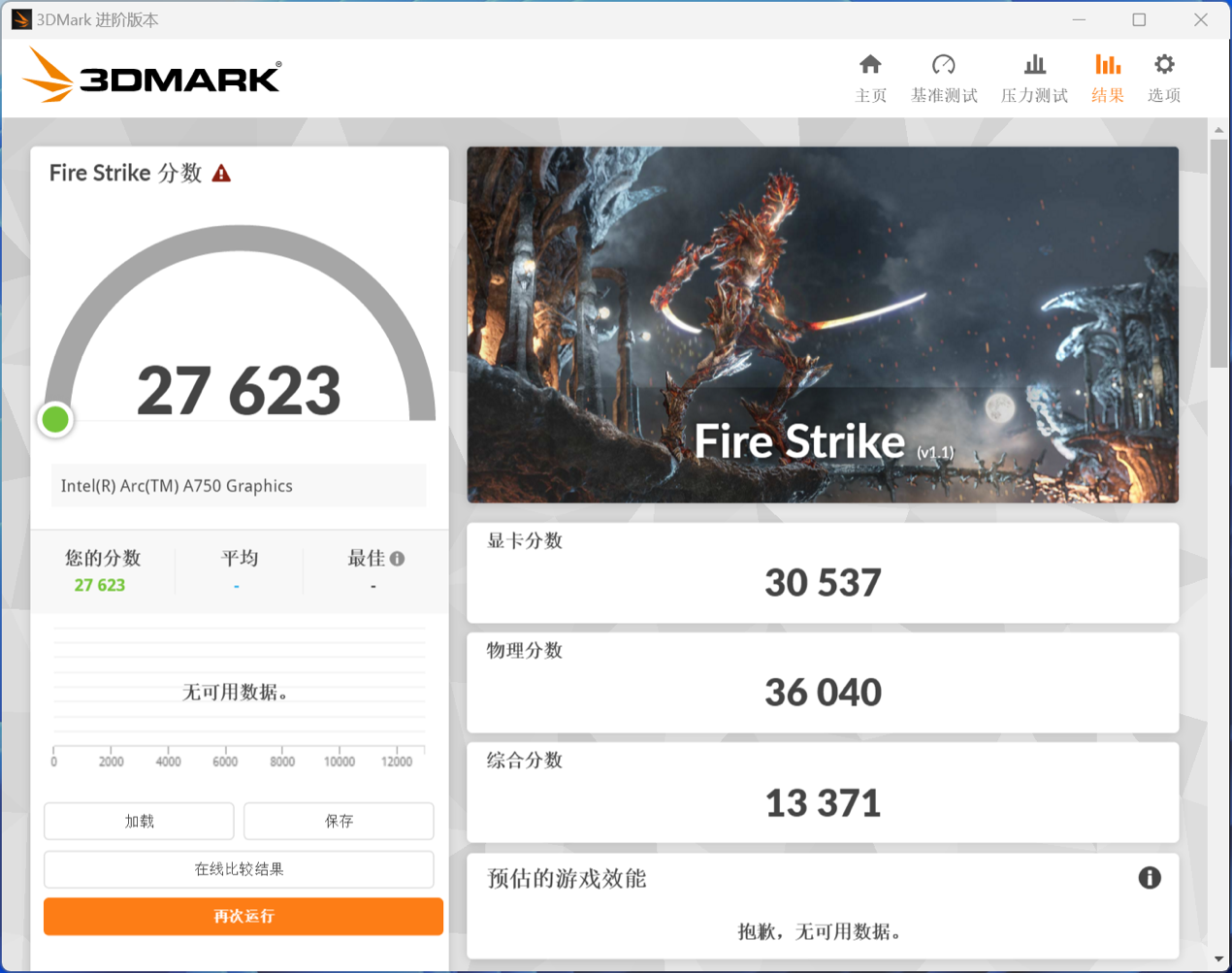
Task: Select the 结果 results chart icon
Action: [1108, 65]
